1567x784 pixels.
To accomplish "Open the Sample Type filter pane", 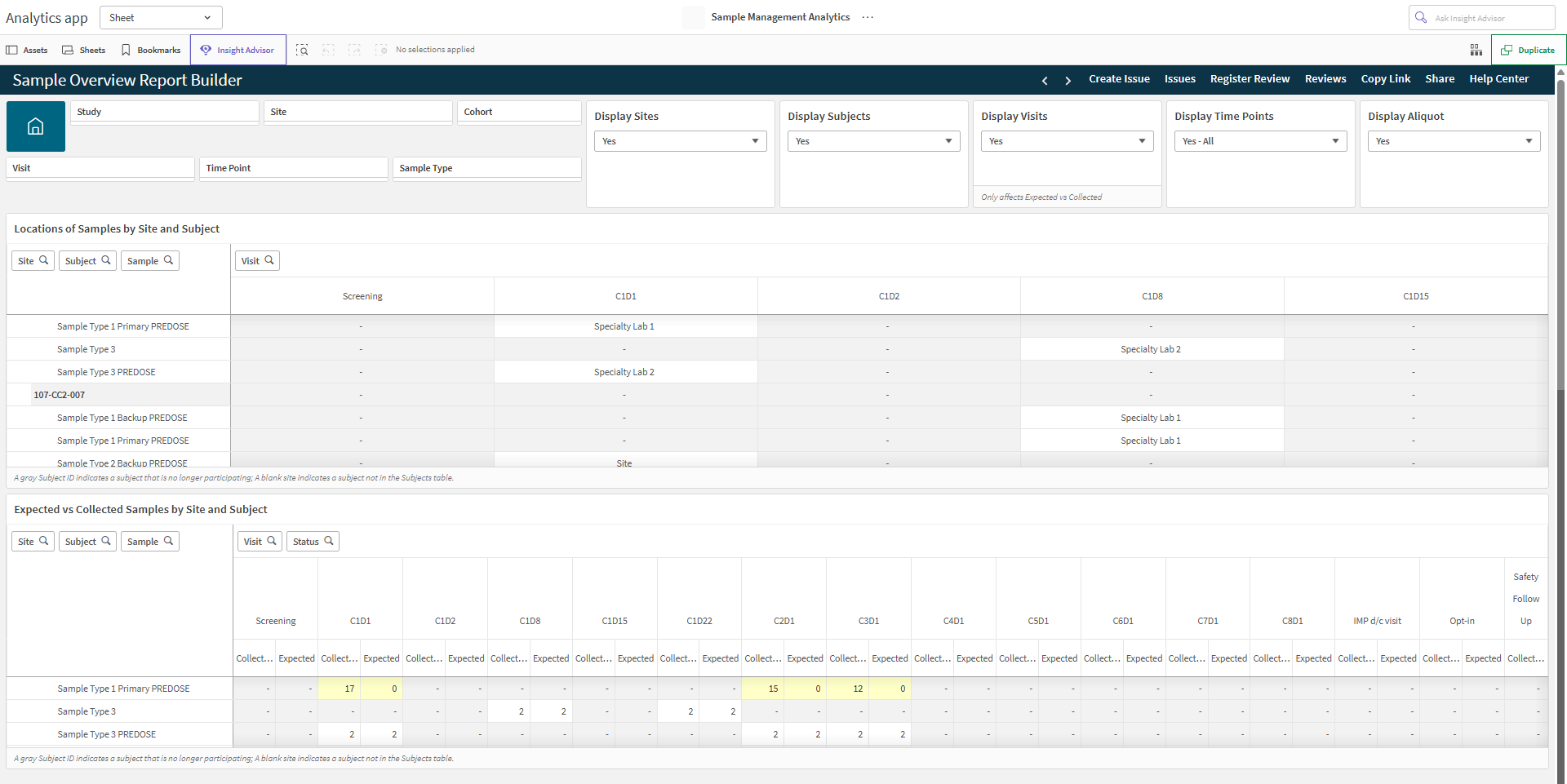I will [x=487, y=168].
